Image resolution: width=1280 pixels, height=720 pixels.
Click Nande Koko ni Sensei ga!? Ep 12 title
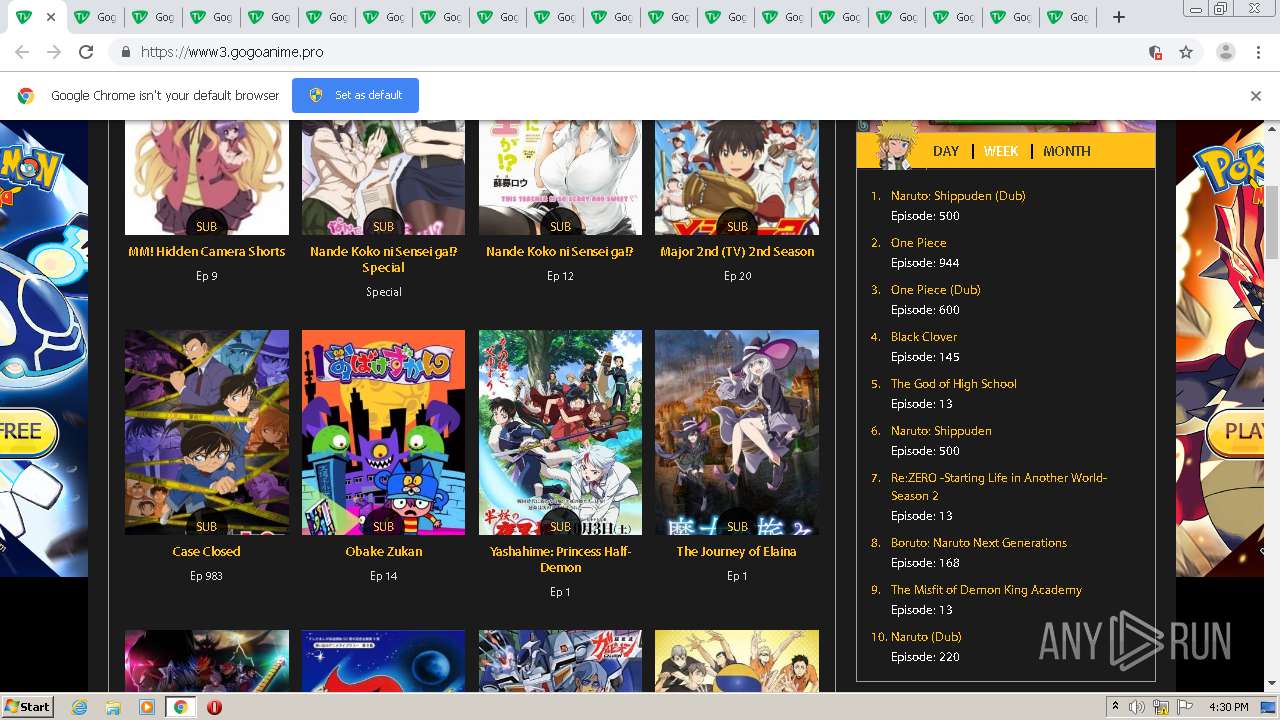[x=560, y=252]
